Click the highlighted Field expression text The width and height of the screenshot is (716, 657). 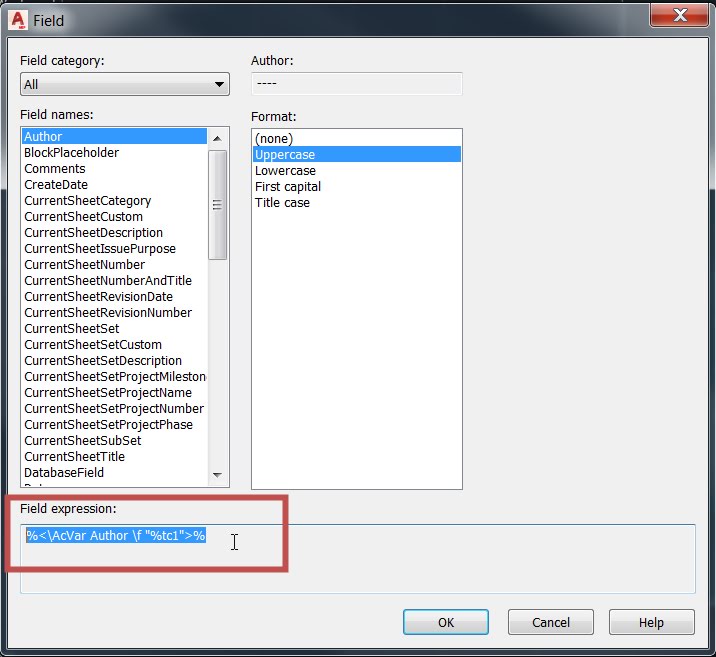pos(116,535)
